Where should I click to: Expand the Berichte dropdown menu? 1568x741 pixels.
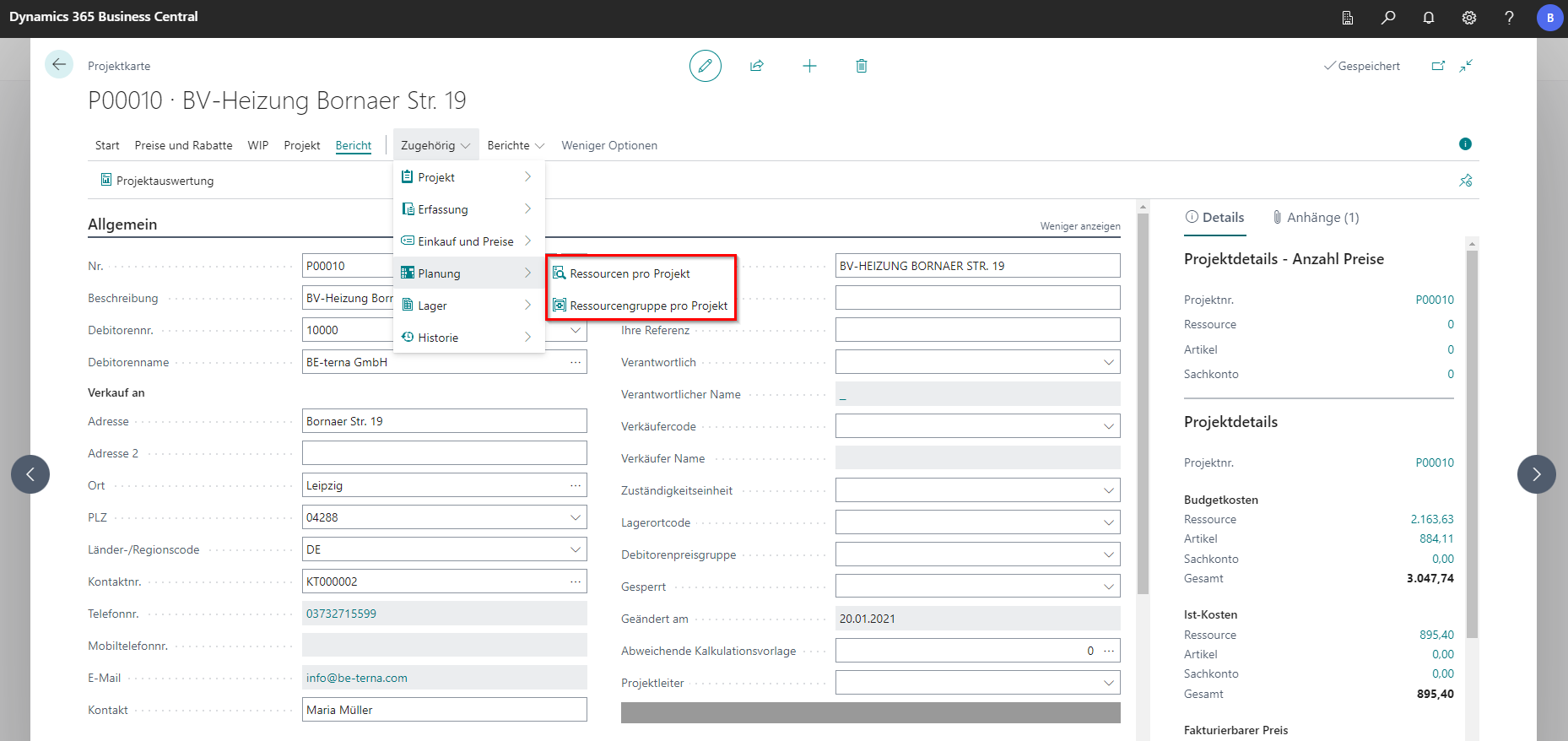(x=516, y=145)
